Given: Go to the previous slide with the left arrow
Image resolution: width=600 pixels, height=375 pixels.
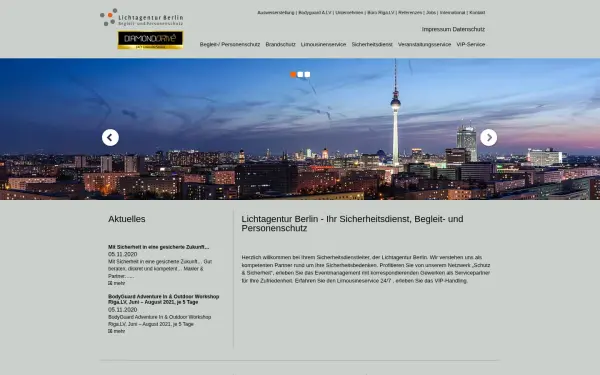Looking at the screenshot, I should tap(110, 137).
